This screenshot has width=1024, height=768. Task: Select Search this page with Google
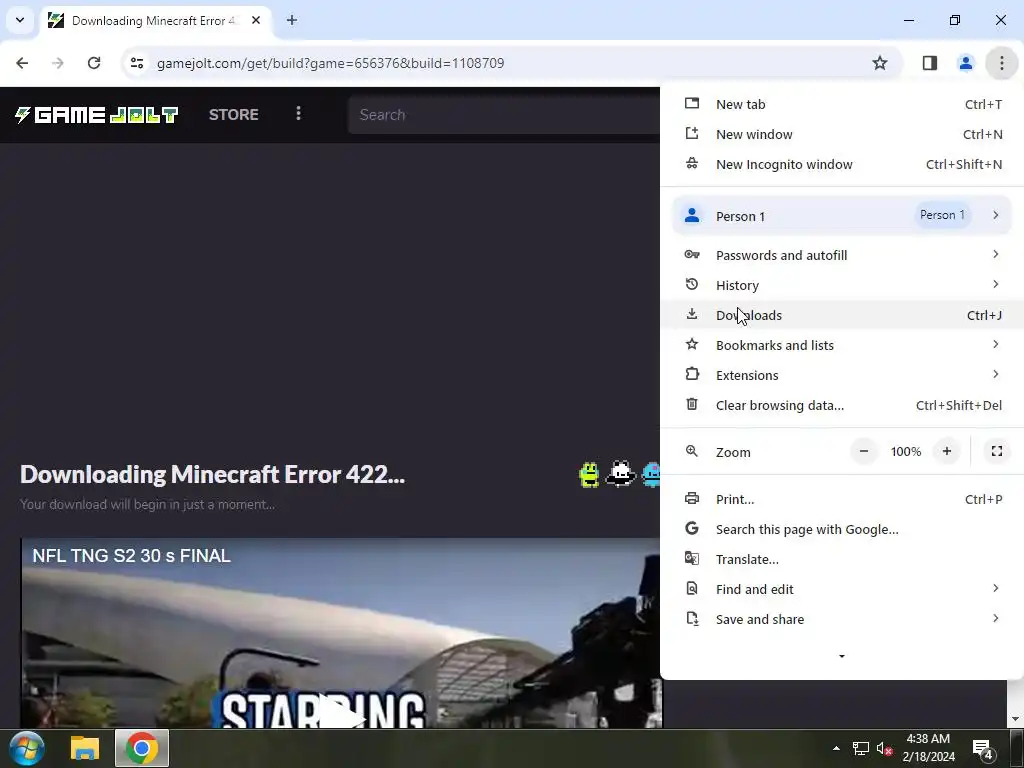click(x=842, y=530)
